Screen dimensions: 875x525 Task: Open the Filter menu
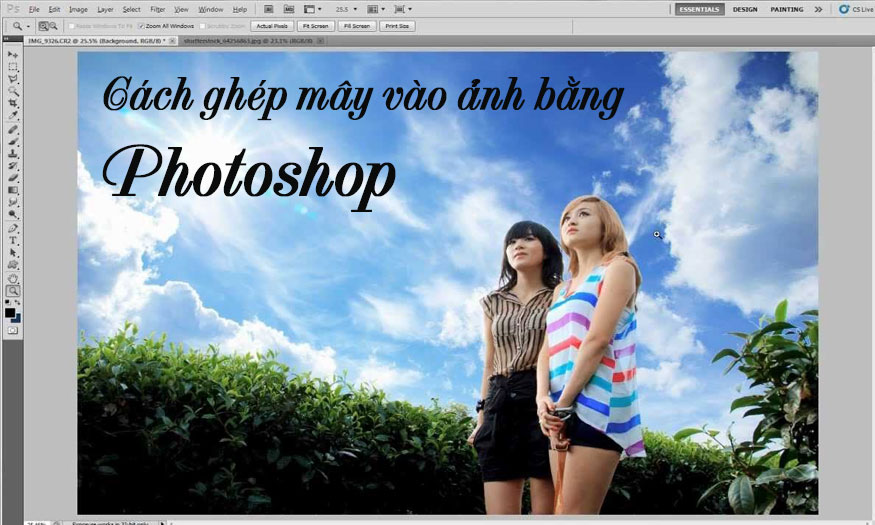158,9
